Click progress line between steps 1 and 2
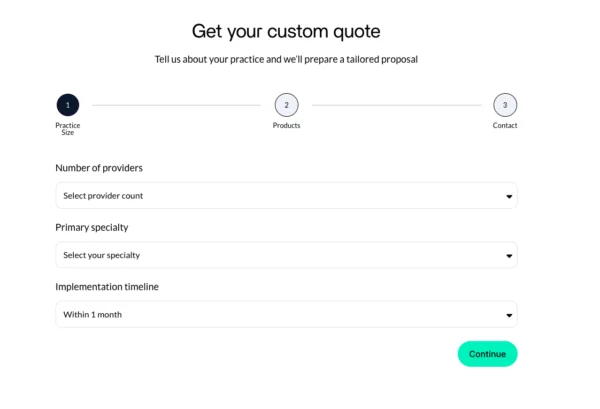 click(176, 105)
